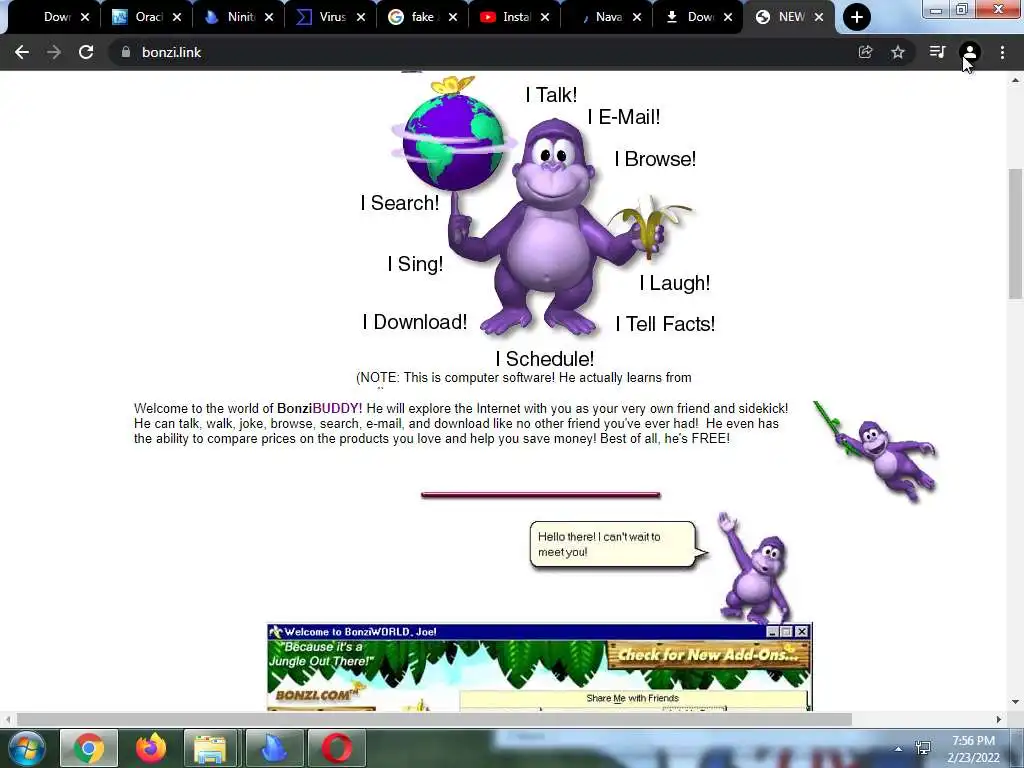The image size is (1024, 768).
Task: Close the Oracle tab
Action: click(x=177, y=18)
